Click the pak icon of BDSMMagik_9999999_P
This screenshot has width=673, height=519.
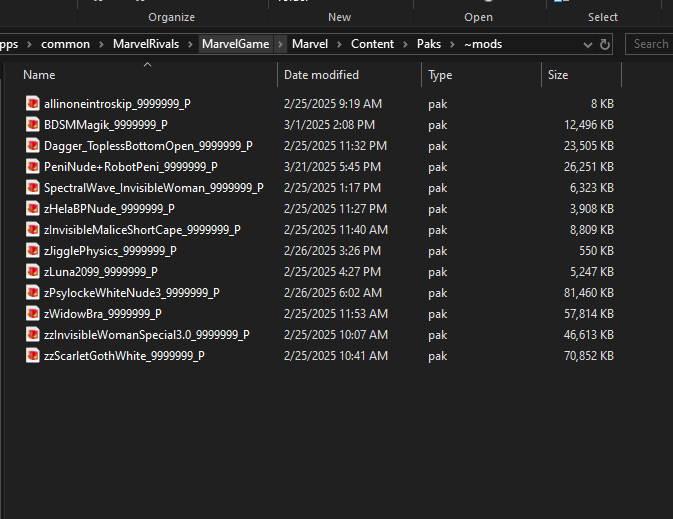pos(33,124)
